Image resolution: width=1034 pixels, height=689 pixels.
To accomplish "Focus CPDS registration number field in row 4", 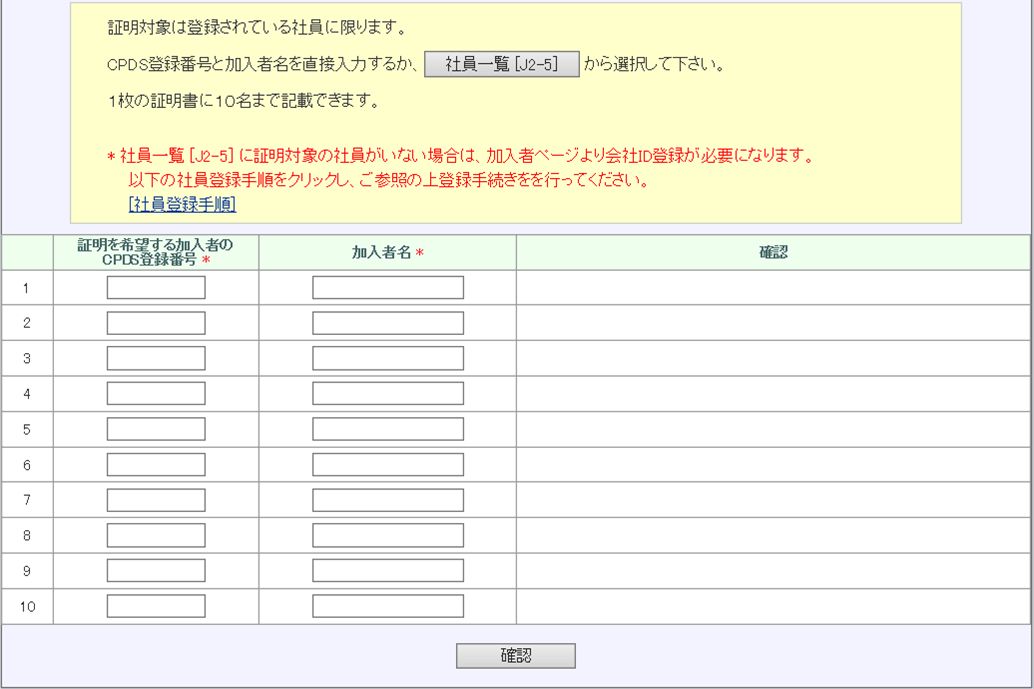I will (156, 394).
